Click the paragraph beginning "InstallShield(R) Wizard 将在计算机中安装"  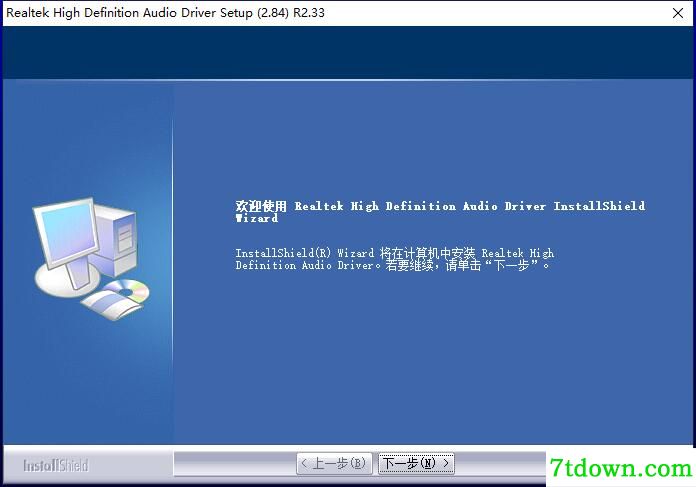(395, 259)
